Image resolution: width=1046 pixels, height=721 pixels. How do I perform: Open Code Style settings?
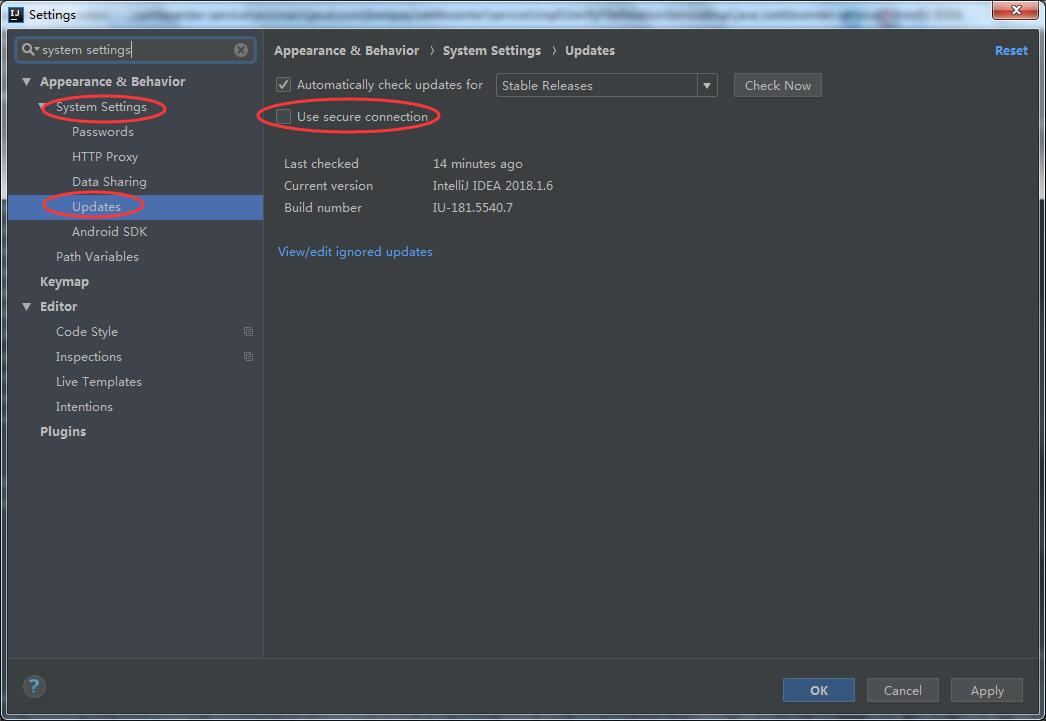click(x=87, y=331)
